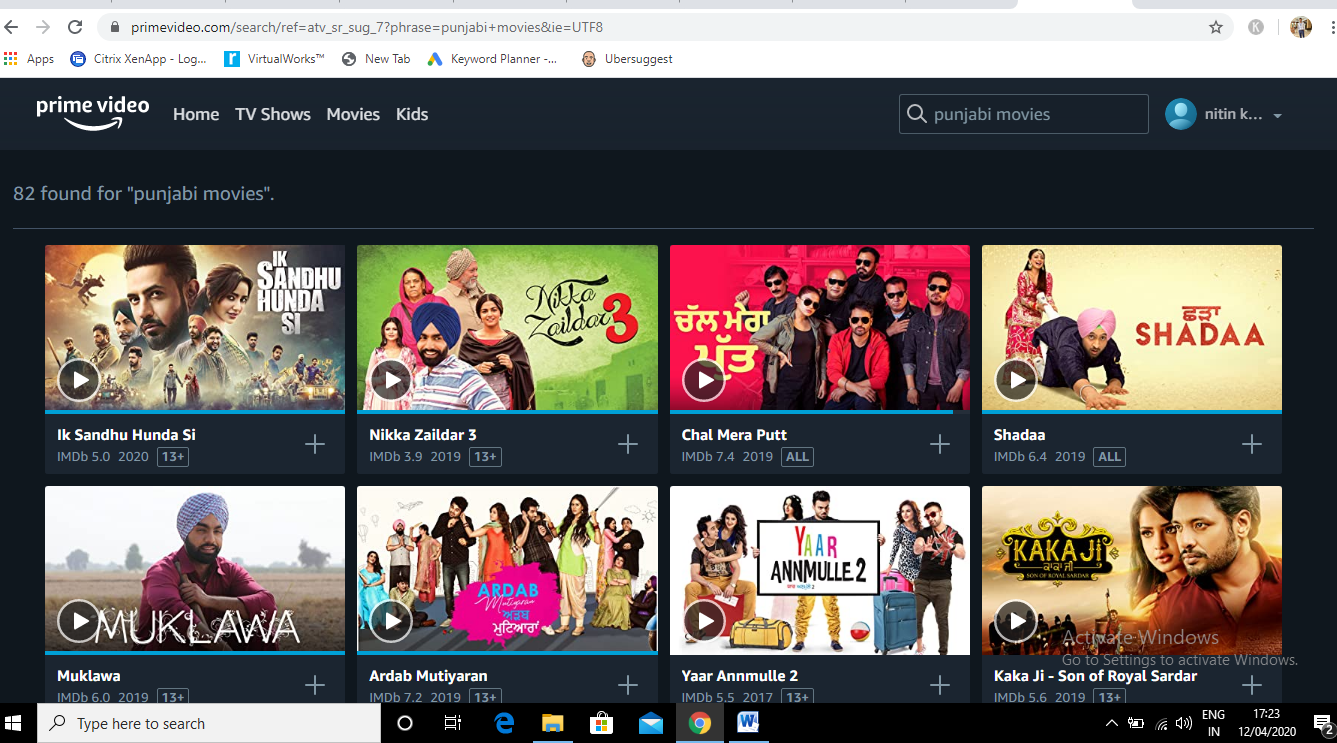
Task: Open volume control in system tray
Action: (1184, 723)
